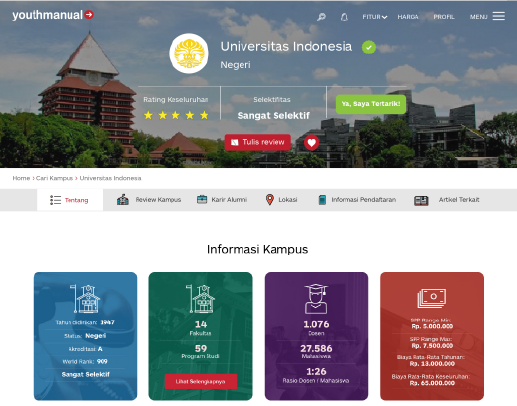
Task: Switch to the Review Kampus tab
Action: click(149, 200)
